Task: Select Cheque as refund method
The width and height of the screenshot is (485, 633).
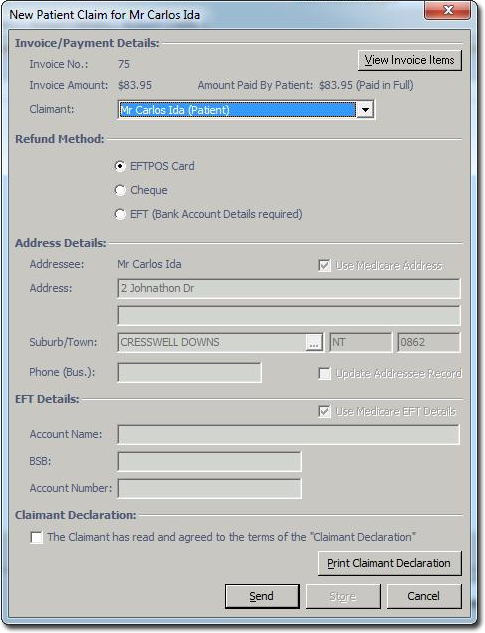Action: pos(120,190)
